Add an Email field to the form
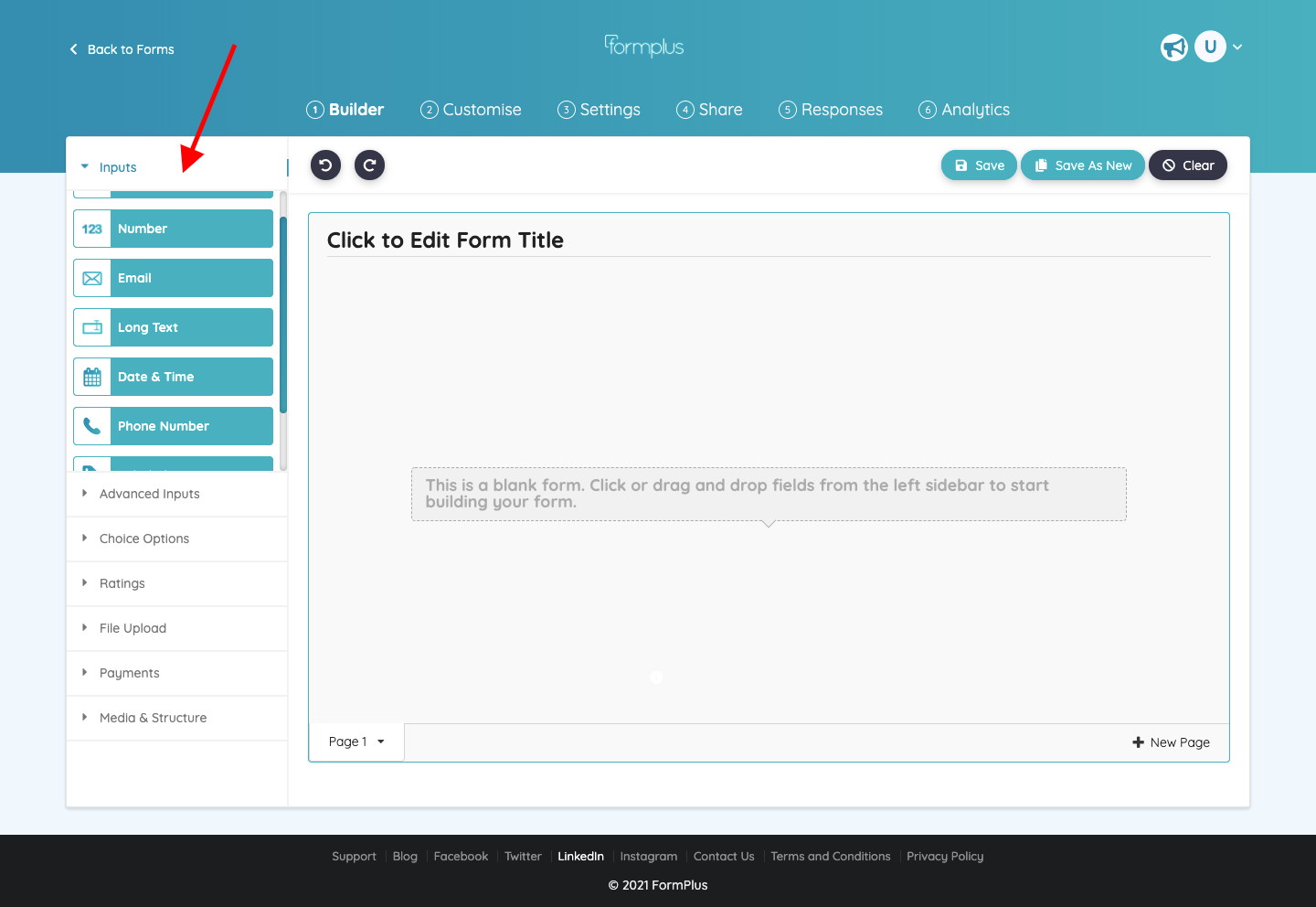This screenshot has height=907, width=1316. point(173,278)
